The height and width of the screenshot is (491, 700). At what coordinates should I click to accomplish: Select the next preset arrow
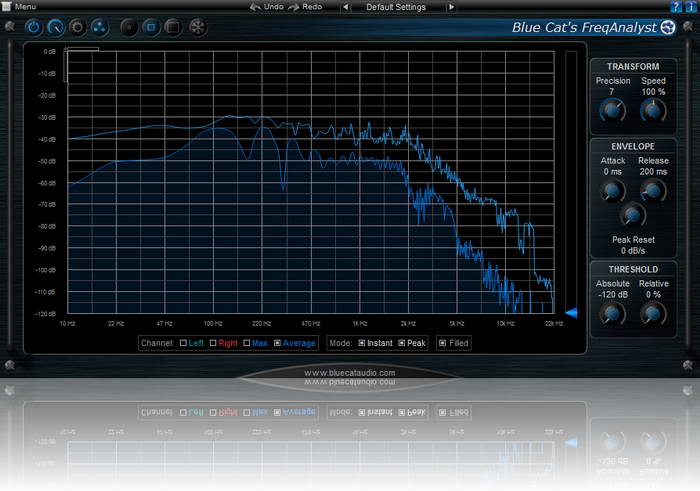451,7
